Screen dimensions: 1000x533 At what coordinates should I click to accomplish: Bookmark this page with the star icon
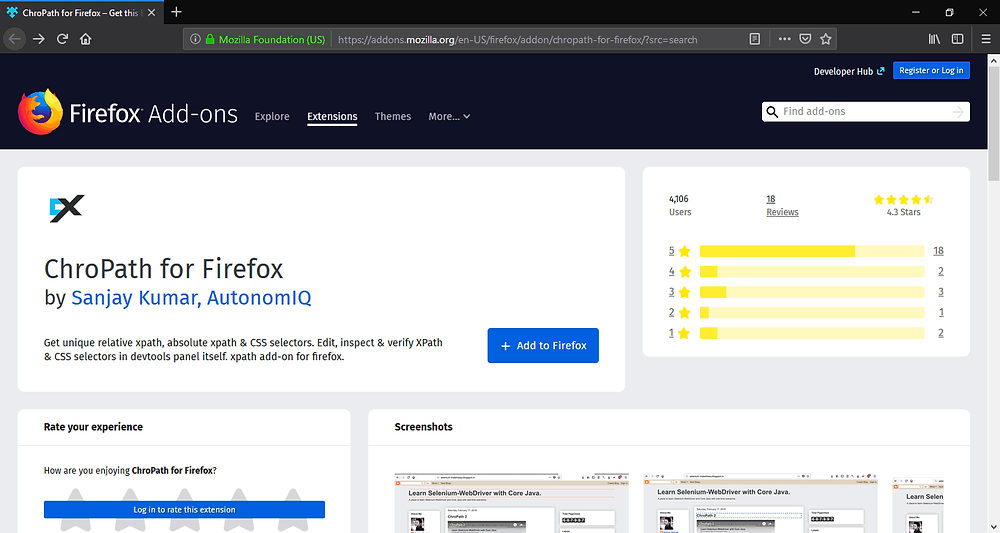826,39
